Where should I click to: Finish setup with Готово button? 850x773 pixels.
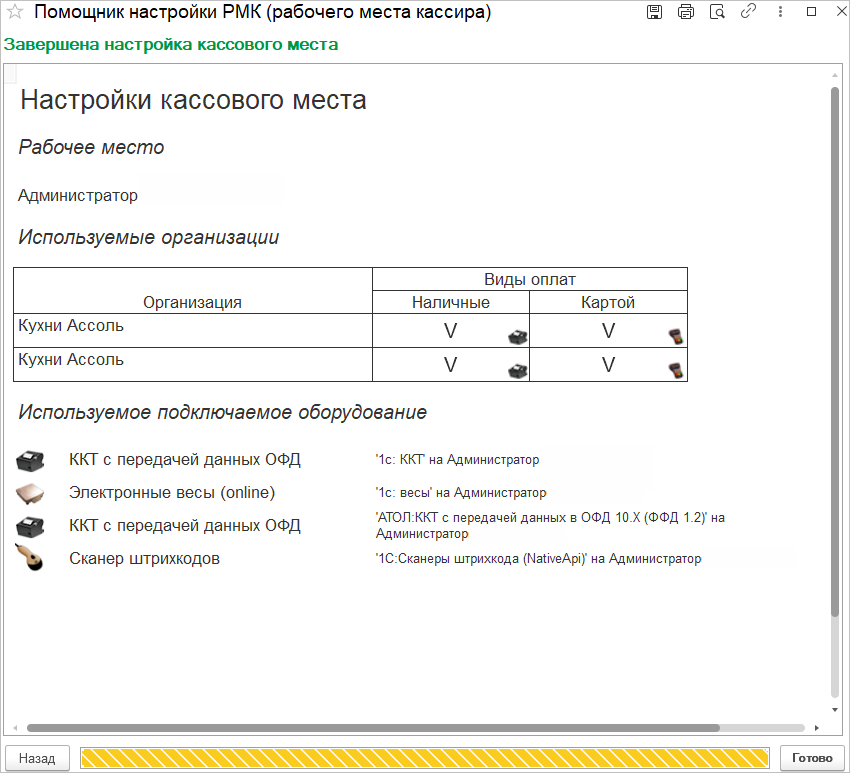point(812,758)
